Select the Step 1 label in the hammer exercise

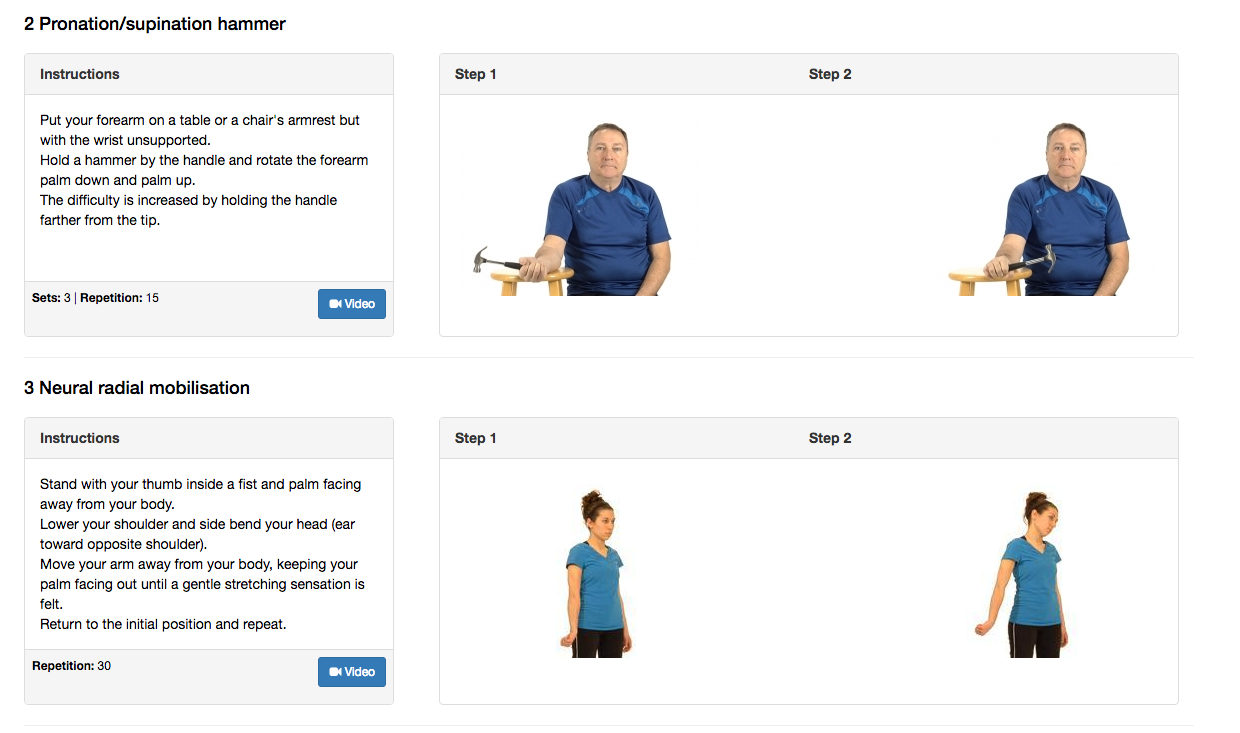(476, 74)
